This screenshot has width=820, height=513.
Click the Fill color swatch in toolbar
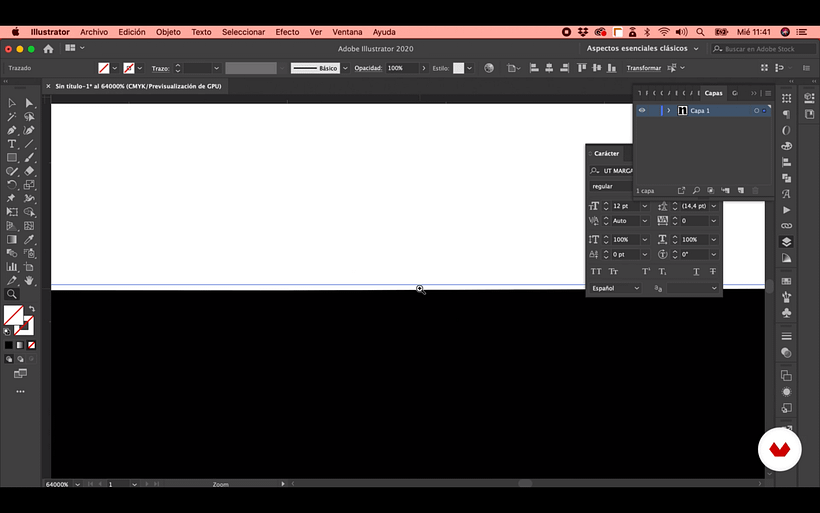[x=14, y=316]
